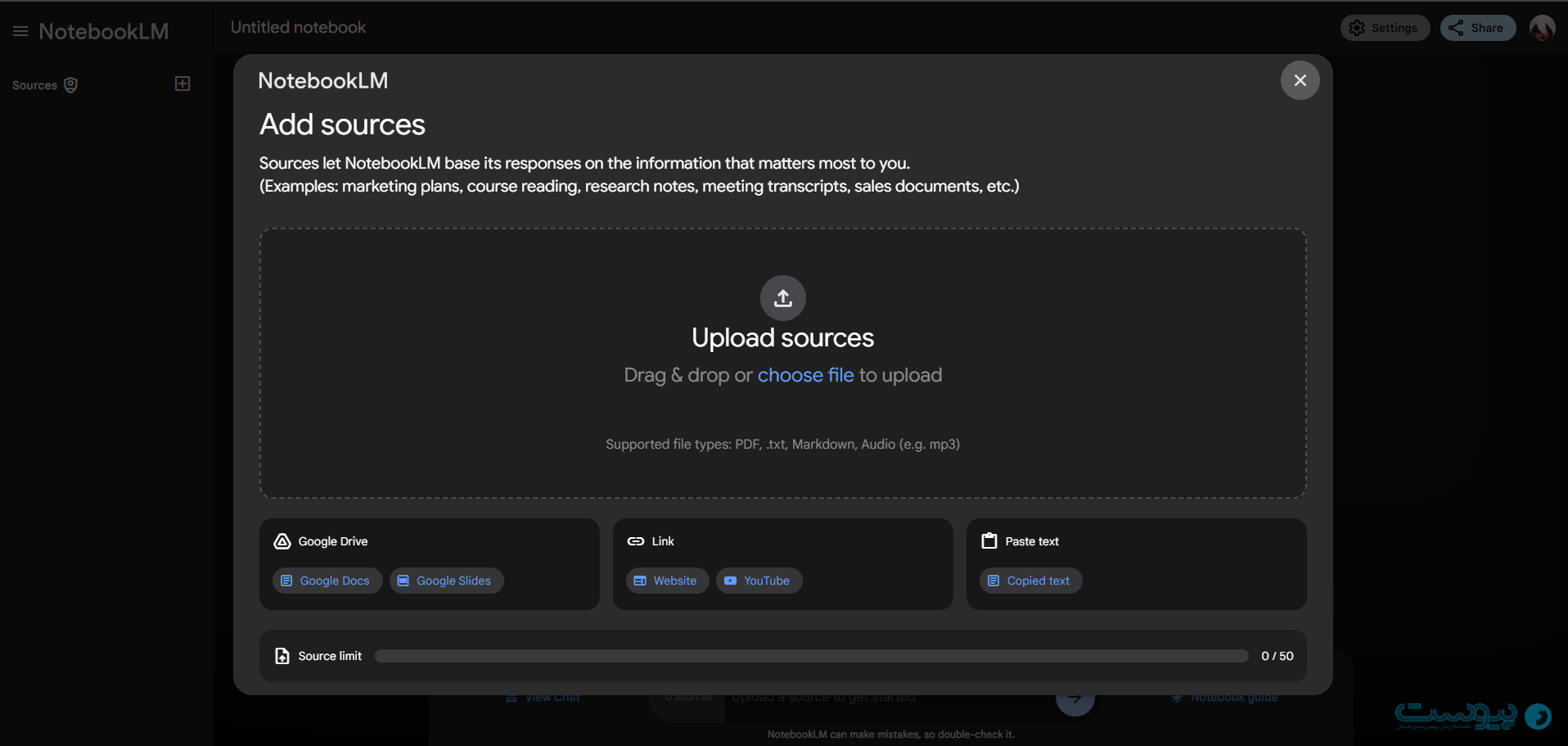Add a Google Docs source
This screenshot has height=746, width=1568.
click(x=327, y=581)
